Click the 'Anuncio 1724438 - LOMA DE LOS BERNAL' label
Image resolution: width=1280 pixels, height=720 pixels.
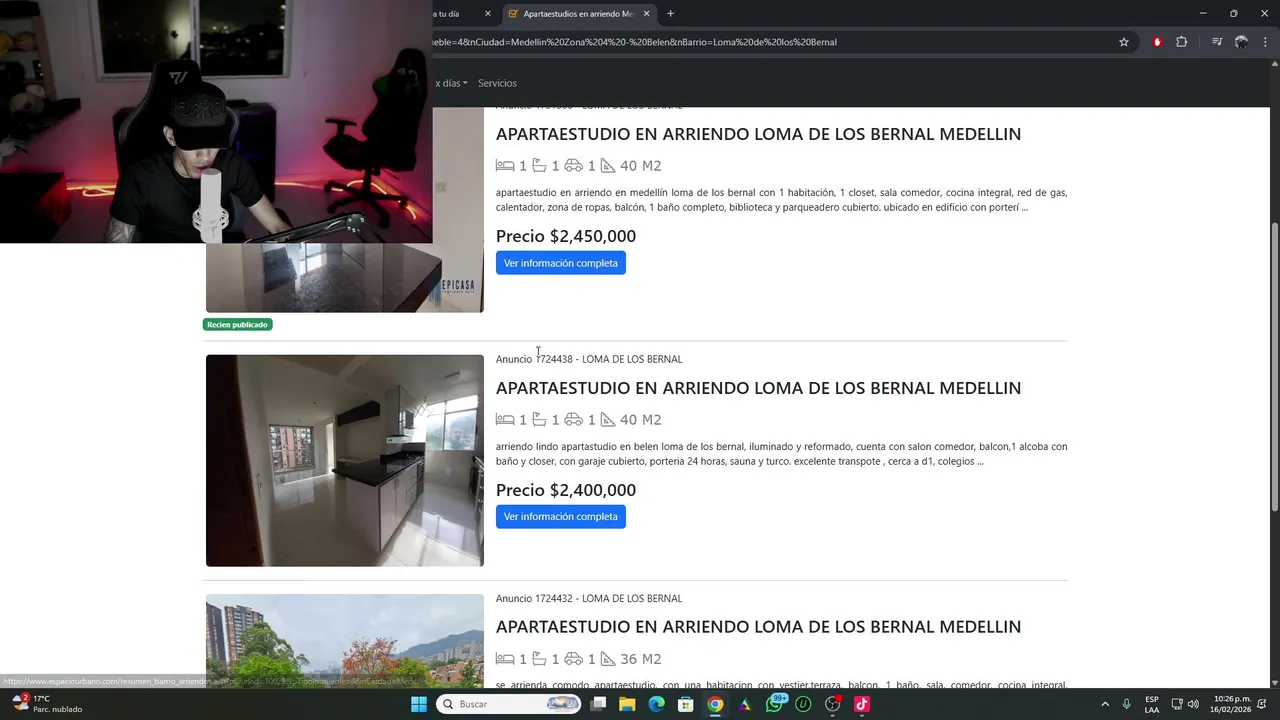(x=589, y=359)
